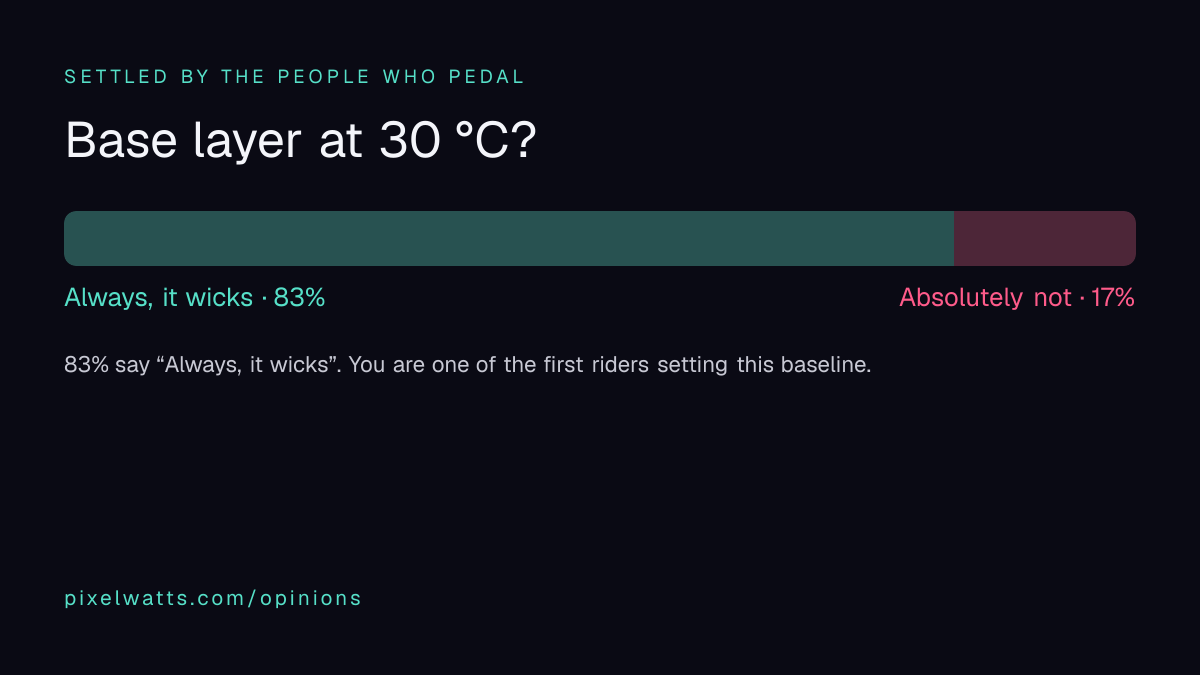Click the 'Base layer at 30 °C?' heading
The height and width of the screenshot is (675, 1200).
[x=301, y=141]
